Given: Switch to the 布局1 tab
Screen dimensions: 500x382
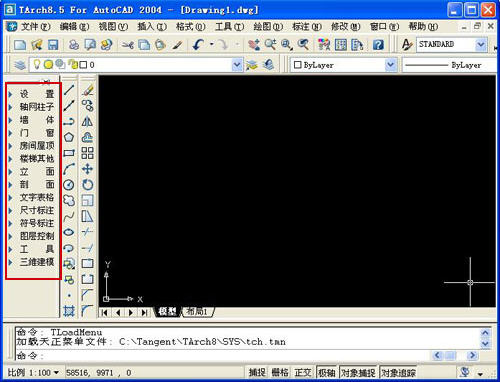Looking at the screenshot, I should [197, 312].
